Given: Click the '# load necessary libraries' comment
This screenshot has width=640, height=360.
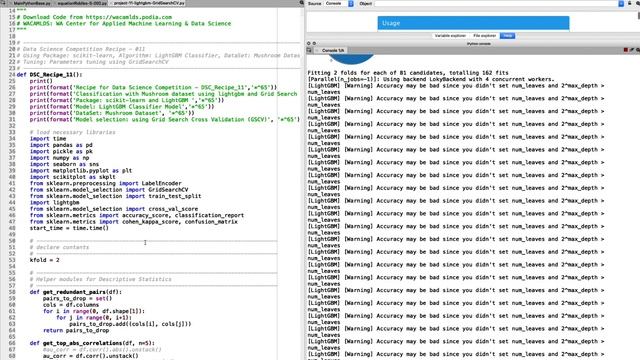Looking at the screenshot, I should pyautogui.click(x=72, y=132).
